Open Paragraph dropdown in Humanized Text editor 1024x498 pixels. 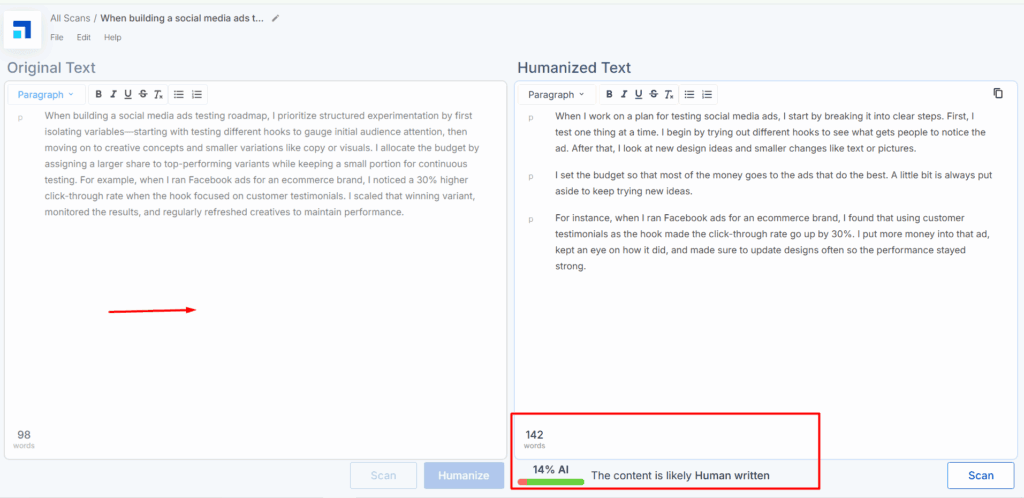coord(556,94)
